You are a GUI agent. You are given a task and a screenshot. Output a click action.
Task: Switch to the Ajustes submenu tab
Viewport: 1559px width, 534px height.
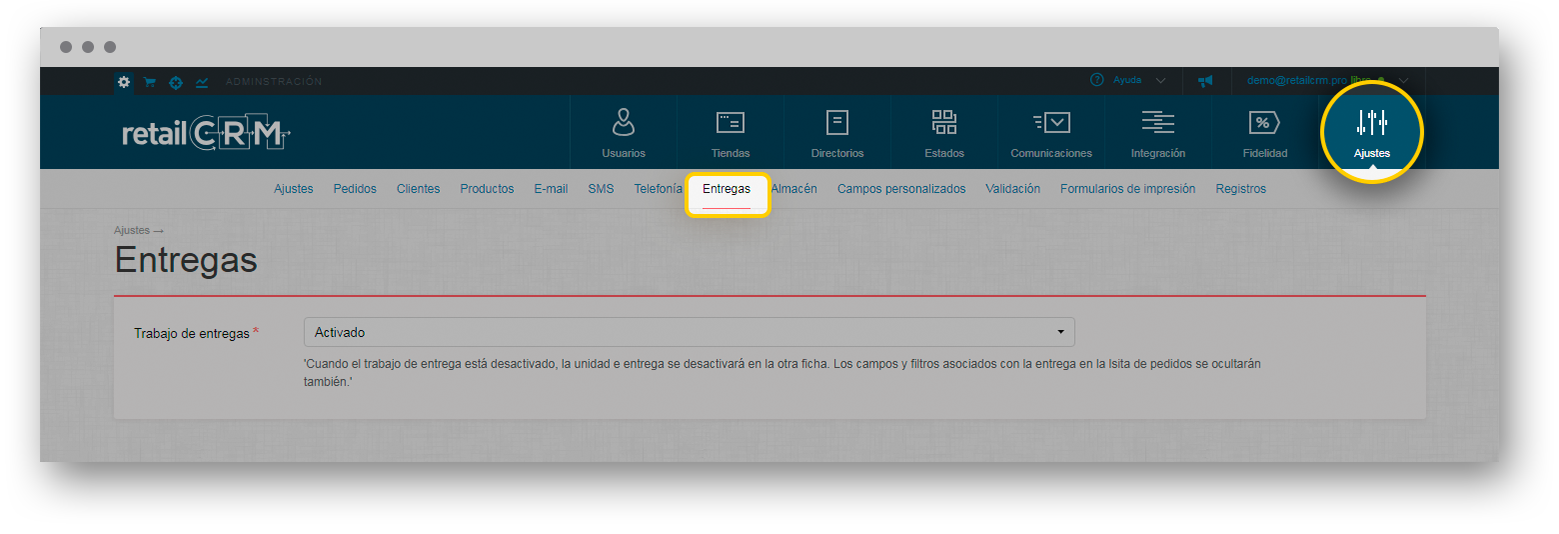293,189
